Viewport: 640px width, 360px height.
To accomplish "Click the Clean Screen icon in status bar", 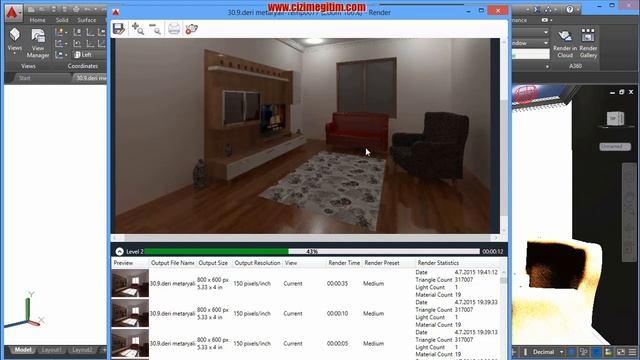I will pos(621,352).
